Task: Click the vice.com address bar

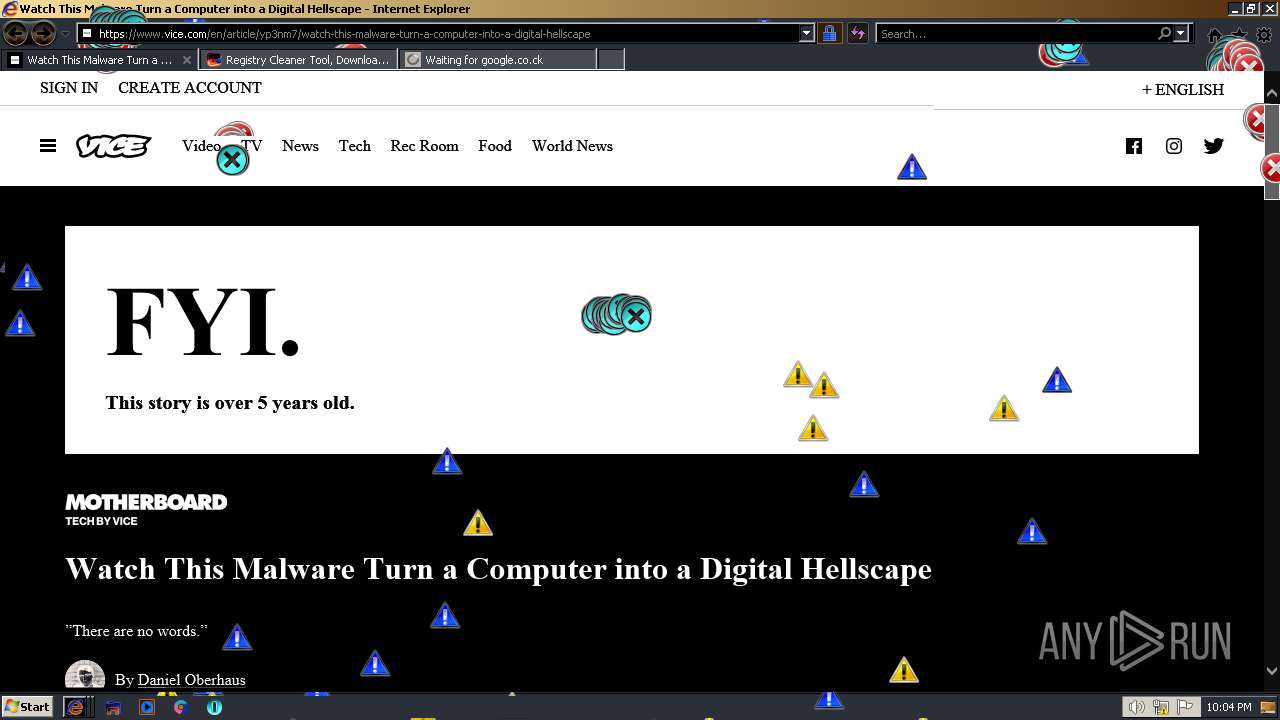Action: coord(440,33)
